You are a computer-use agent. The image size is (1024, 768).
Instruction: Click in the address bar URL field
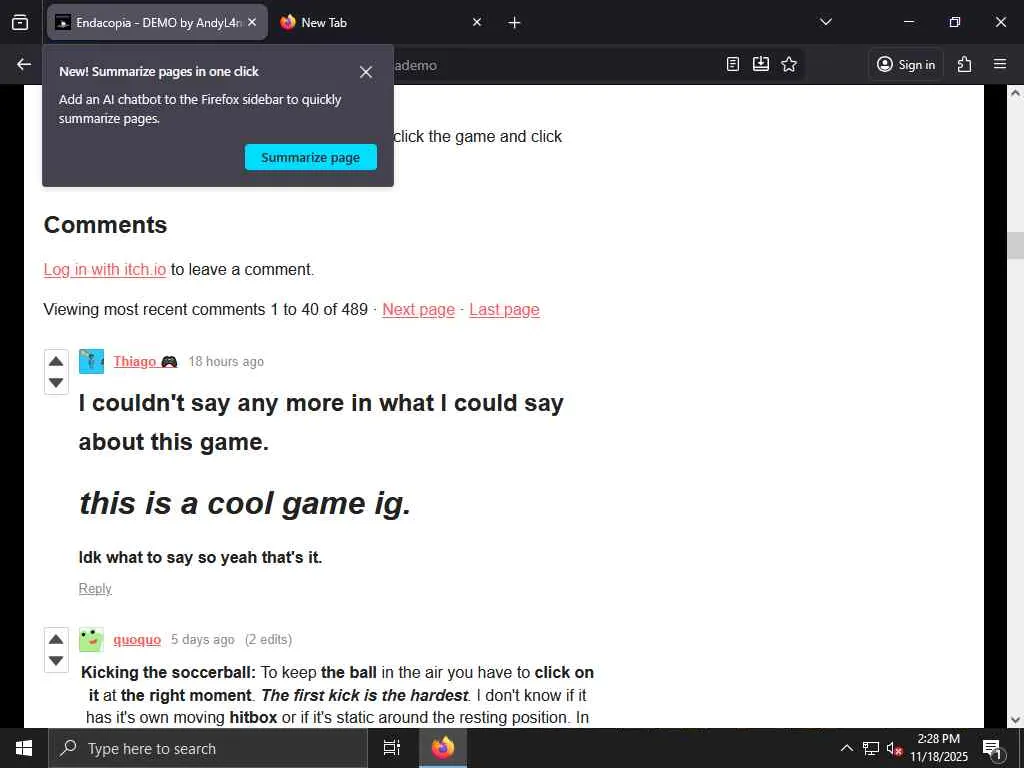[x=555, y=65]
